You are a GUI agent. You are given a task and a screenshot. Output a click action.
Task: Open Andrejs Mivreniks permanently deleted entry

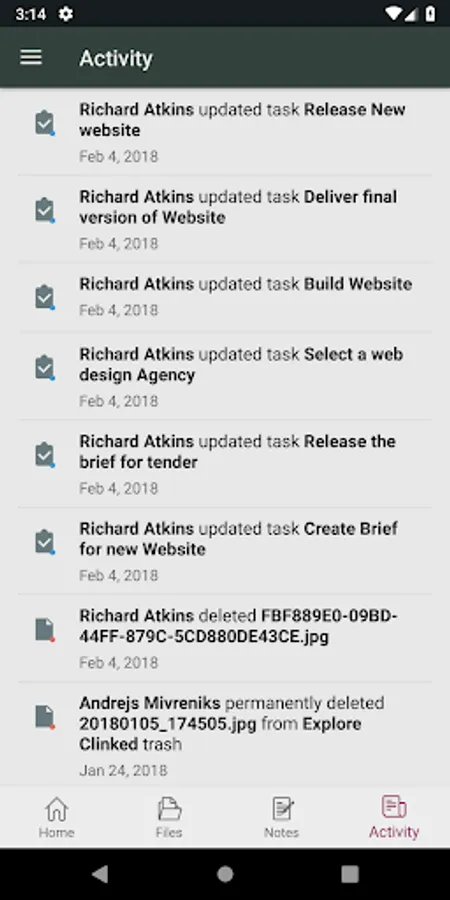pyautogui.click(x=225, y=735)
